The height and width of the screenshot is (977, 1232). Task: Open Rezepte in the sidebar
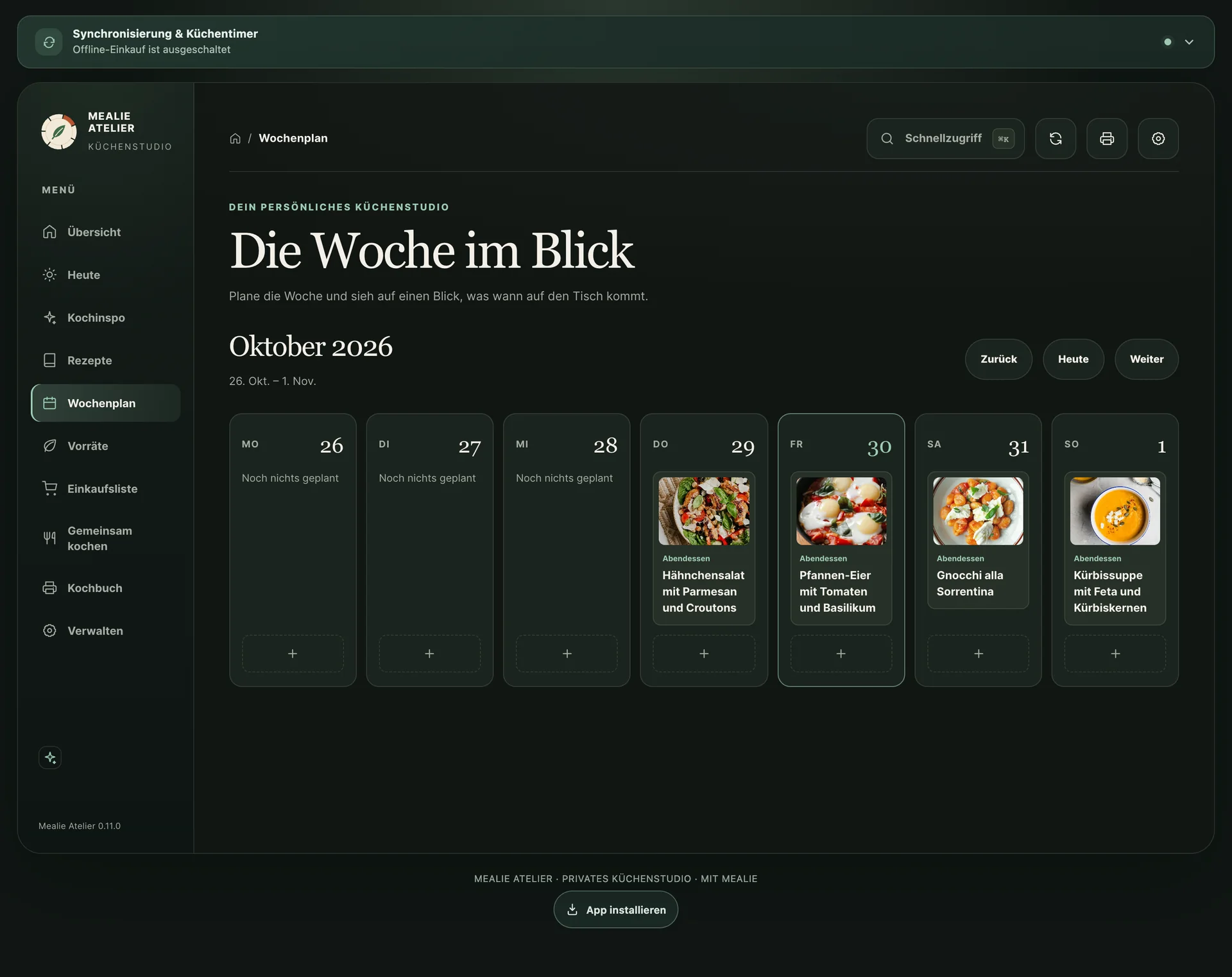point(106,361)
